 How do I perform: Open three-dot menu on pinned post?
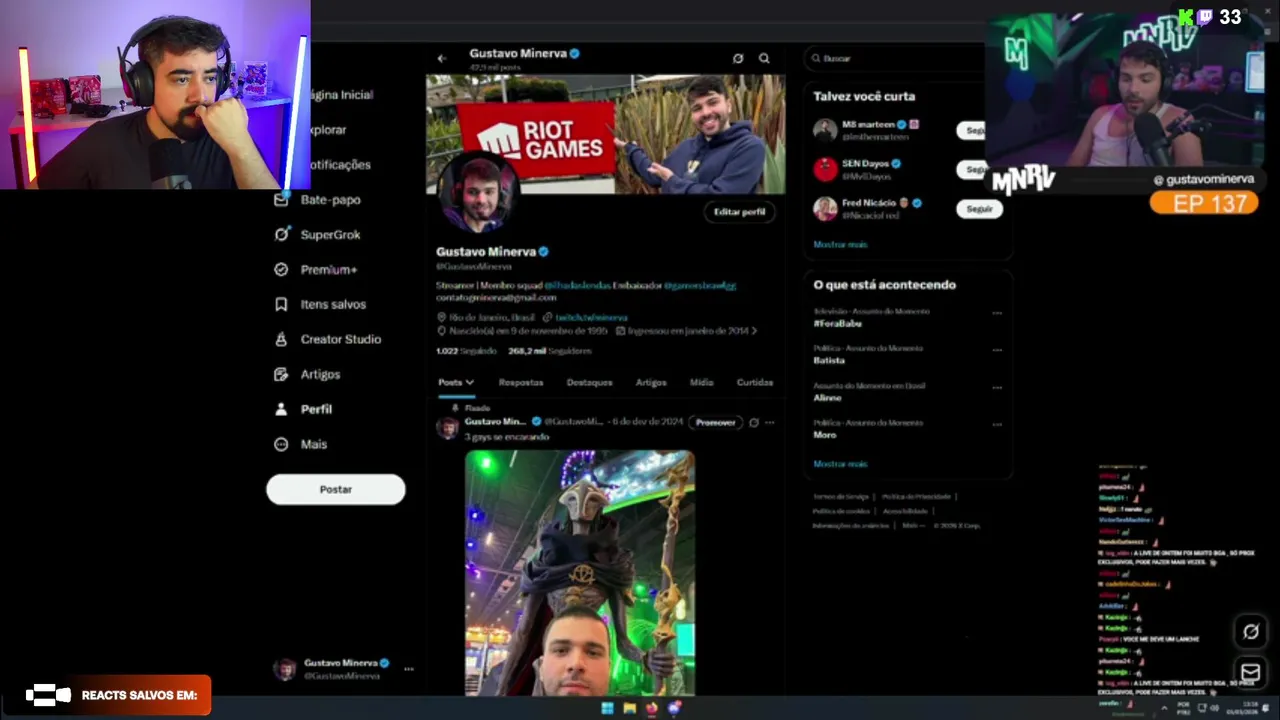click(769, 423)
